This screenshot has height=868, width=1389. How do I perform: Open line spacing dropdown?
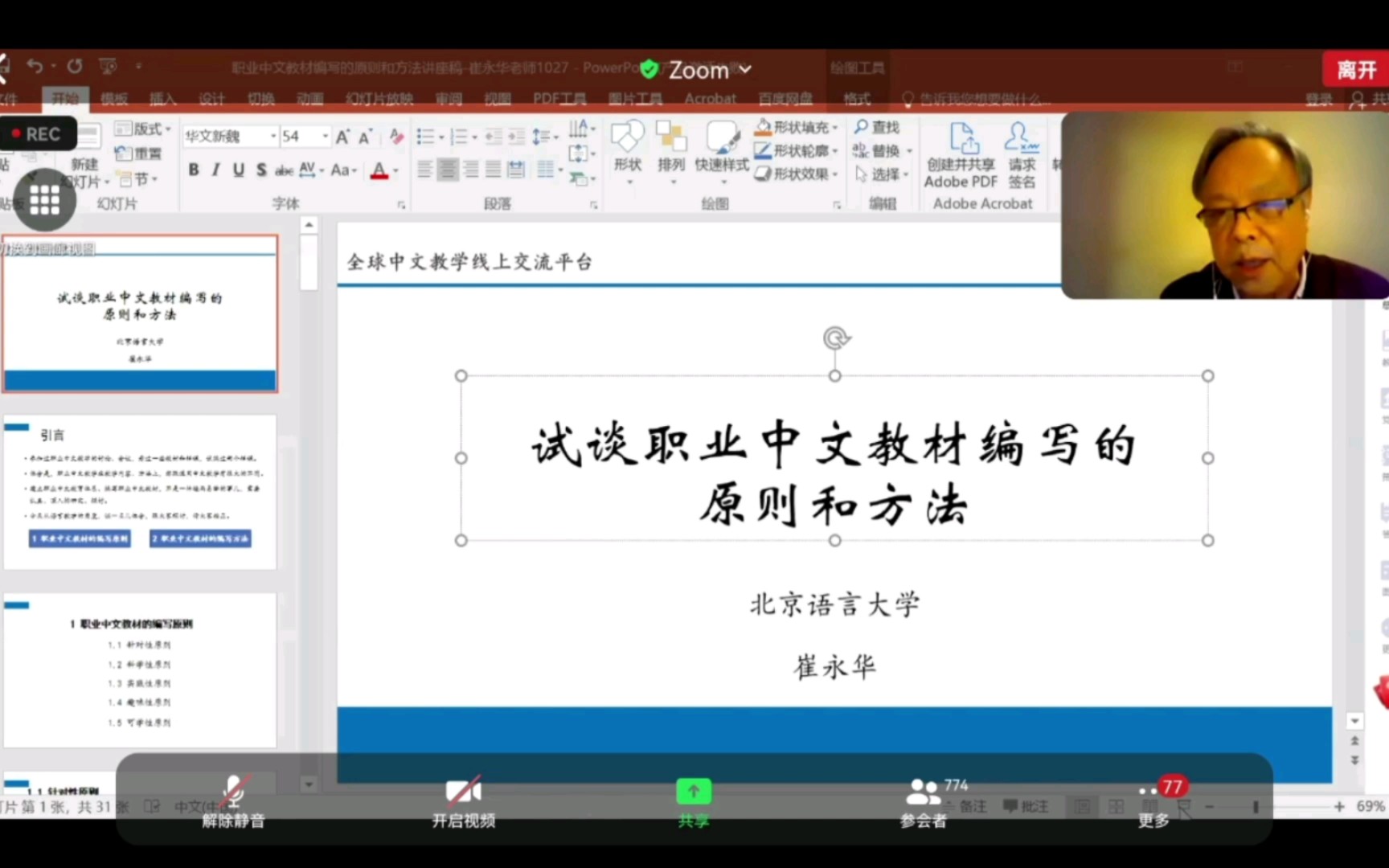tap(545, 137)
